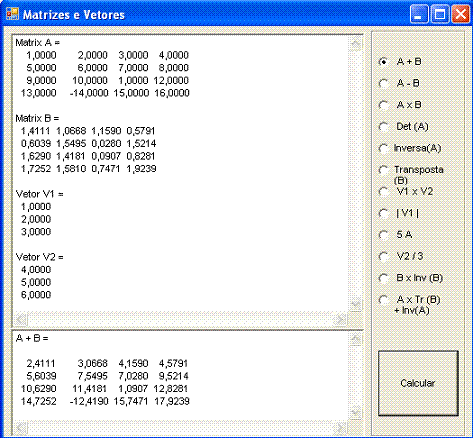Select A x Tr (B) + Inv(A) option
Image resolution: width=473 pixels, height=438 pixels.
(384, 300)
